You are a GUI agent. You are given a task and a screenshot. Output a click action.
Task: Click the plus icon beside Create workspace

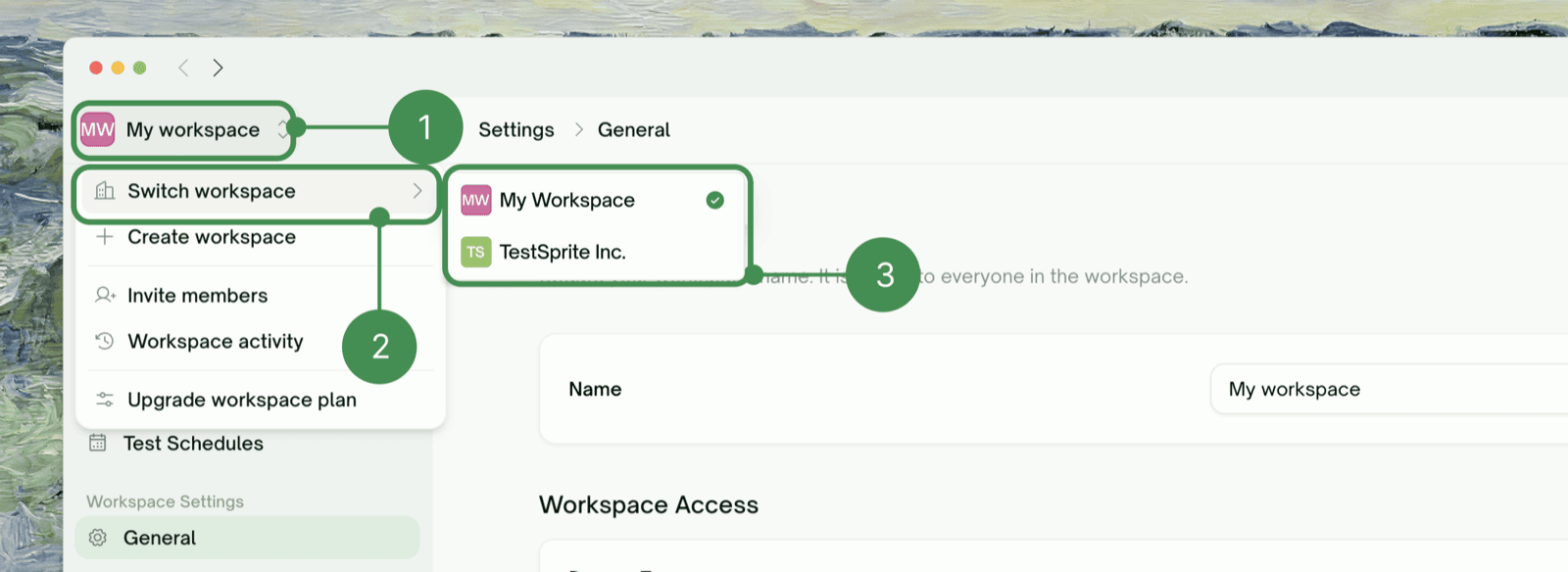coord(105,237)
